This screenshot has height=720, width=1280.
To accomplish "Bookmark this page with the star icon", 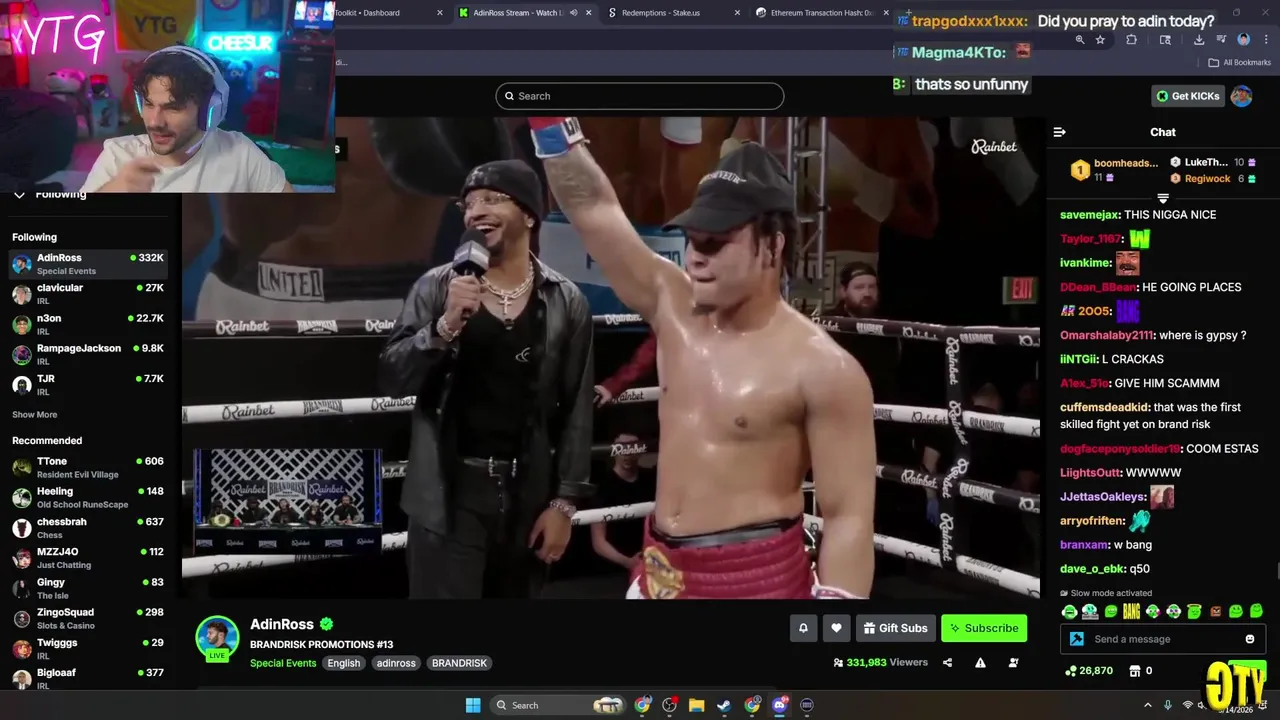I will [x=1100, y=40].
